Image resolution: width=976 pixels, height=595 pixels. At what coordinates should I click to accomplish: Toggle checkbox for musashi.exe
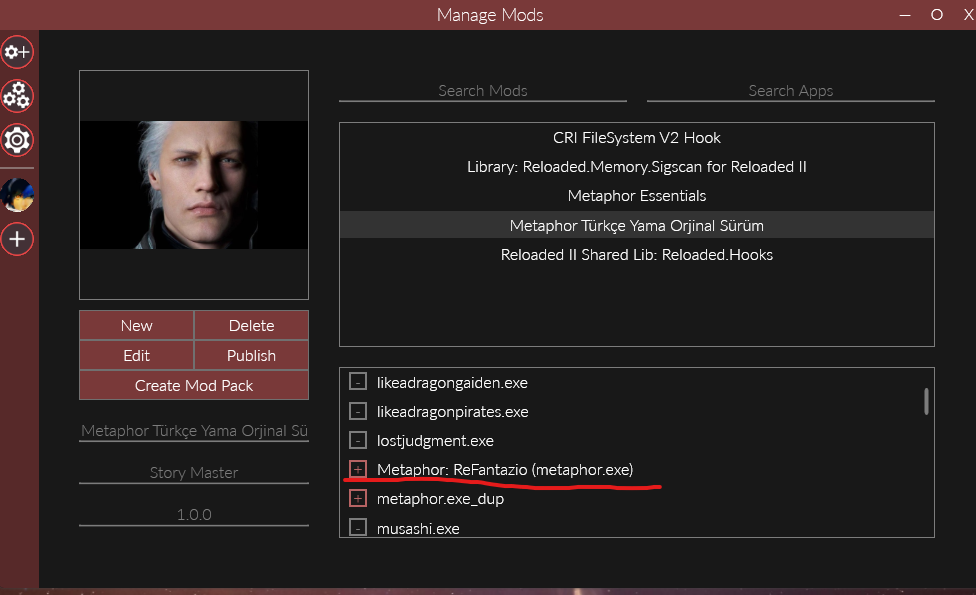358,527
